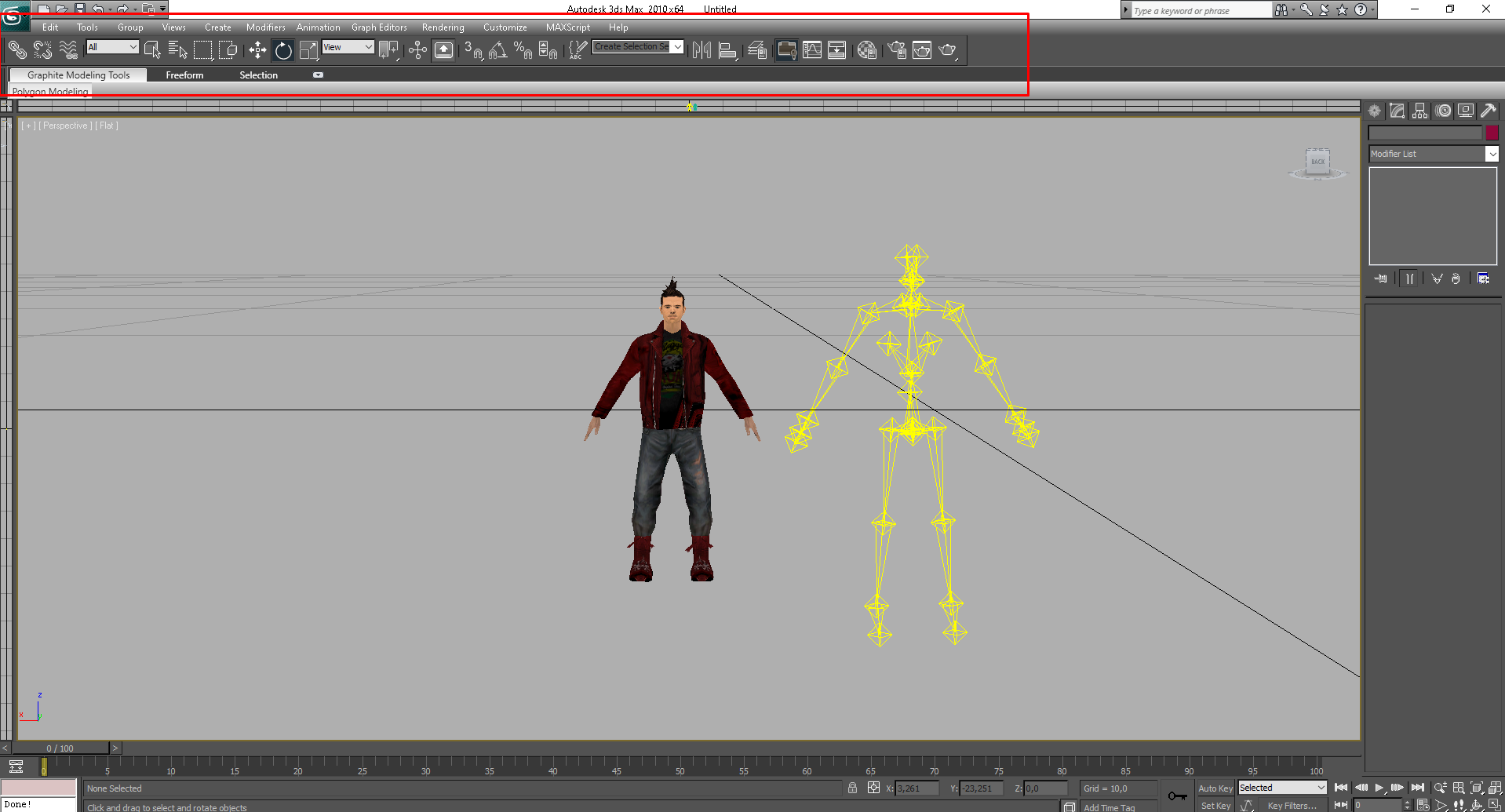Activate the Select and Rotate tool
This screenshot has height=812, width=1505.
(283, 50)
